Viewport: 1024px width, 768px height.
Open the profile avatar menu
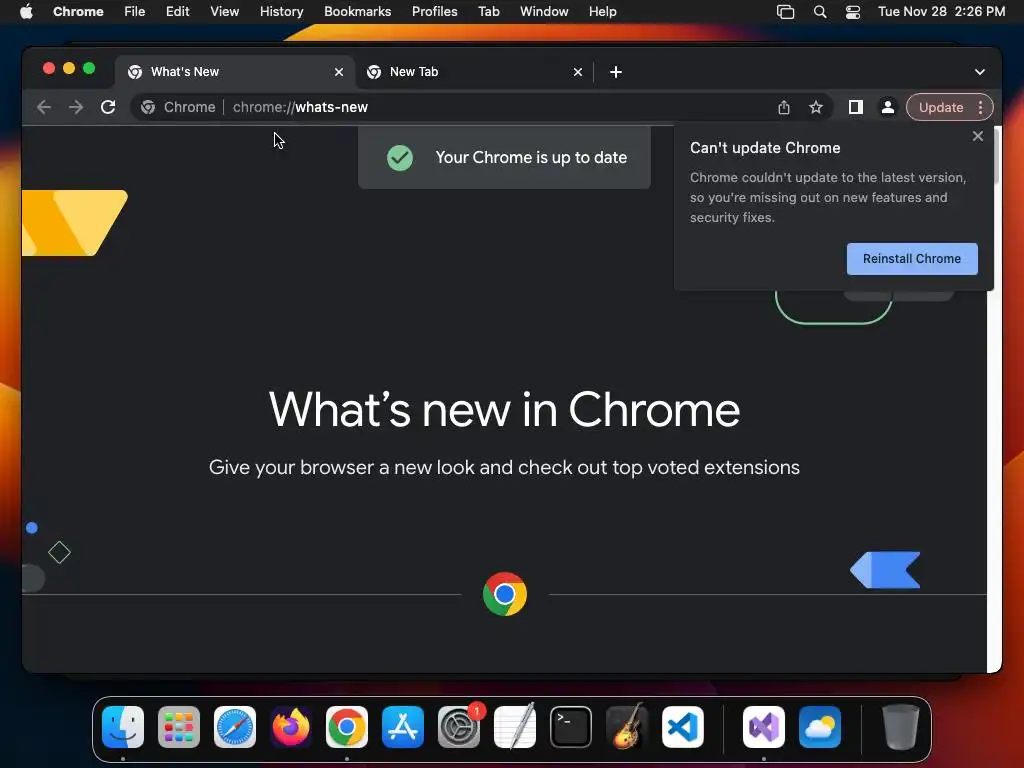pos(888,107)
